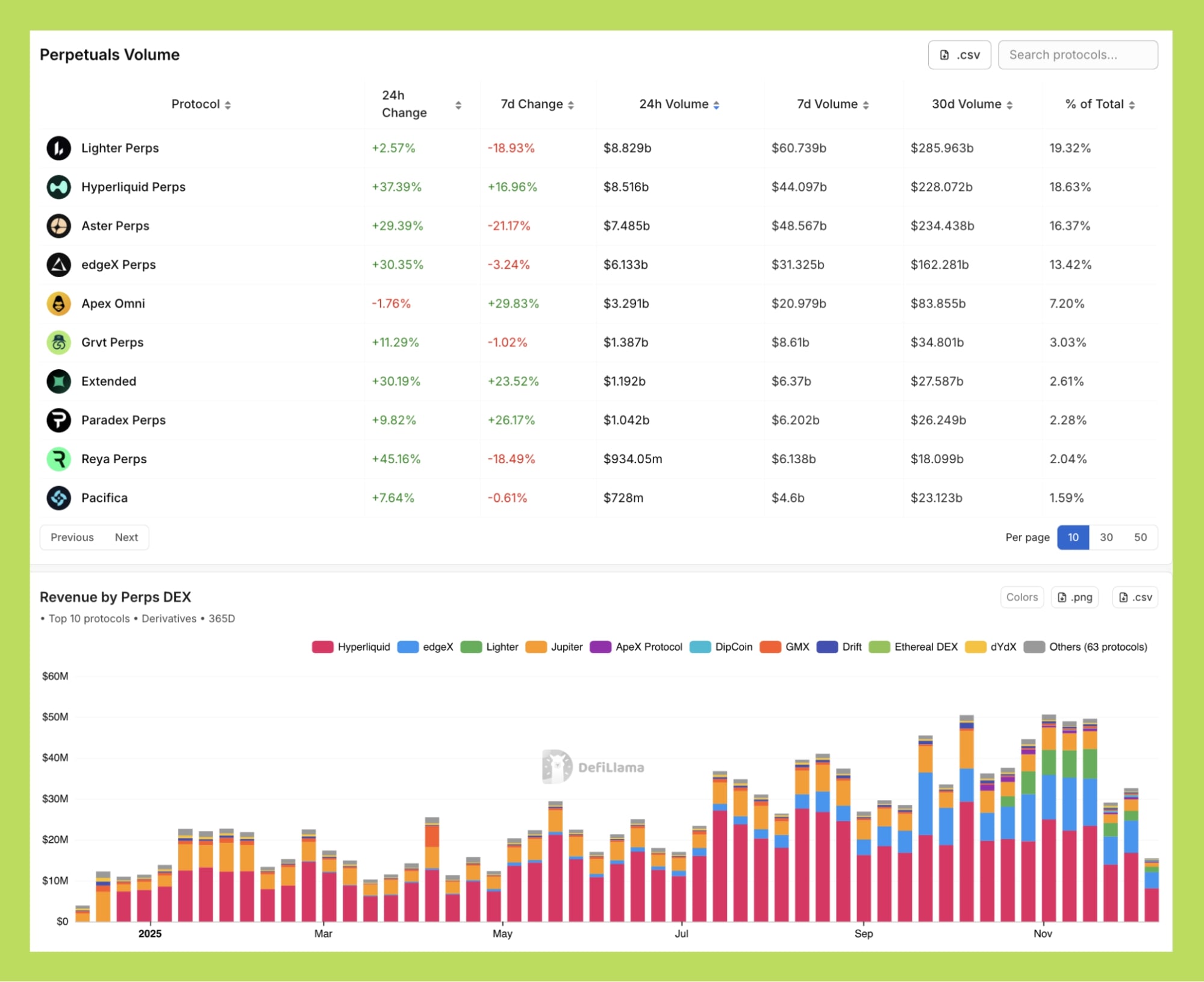Go to Previous table page
Viewport: 1204px width, 982px height.
[x=72, y=537]
